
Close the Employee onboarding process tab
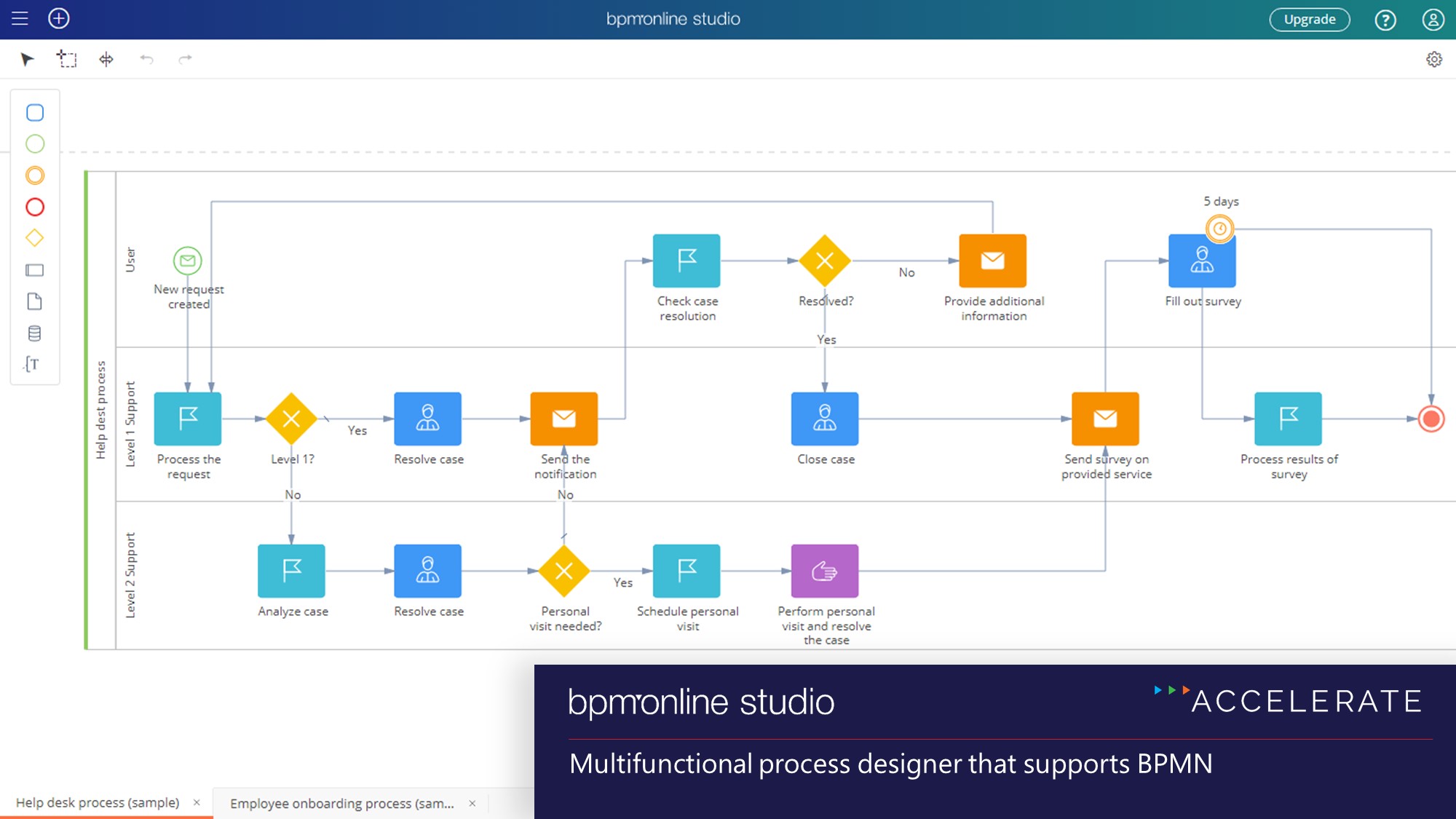pyautogui.click(x=472, y=803)
